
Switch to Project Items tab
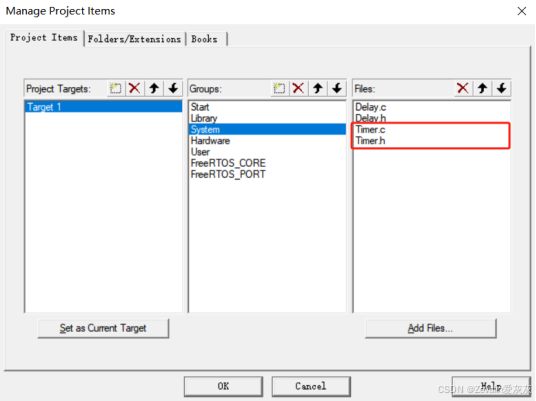pyautogui.click(x=44, y=38)
